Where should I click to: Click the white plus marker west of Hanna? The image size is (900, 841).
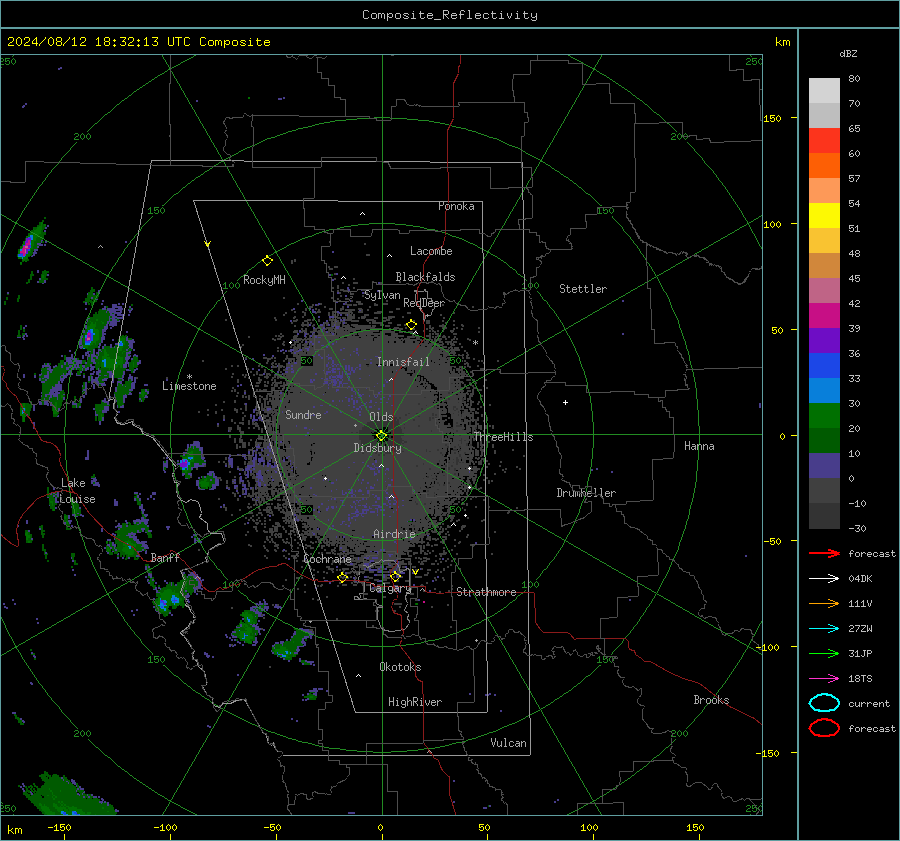tap(565, 402)
